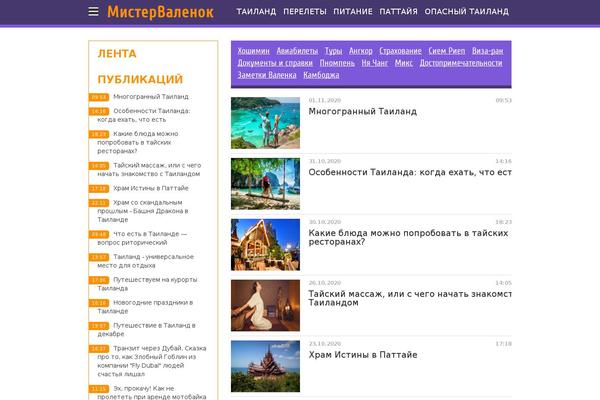Follow the Ня Чанг tag link
The width and height of the screenshot is (600, 400).
[x=375, y=63]
